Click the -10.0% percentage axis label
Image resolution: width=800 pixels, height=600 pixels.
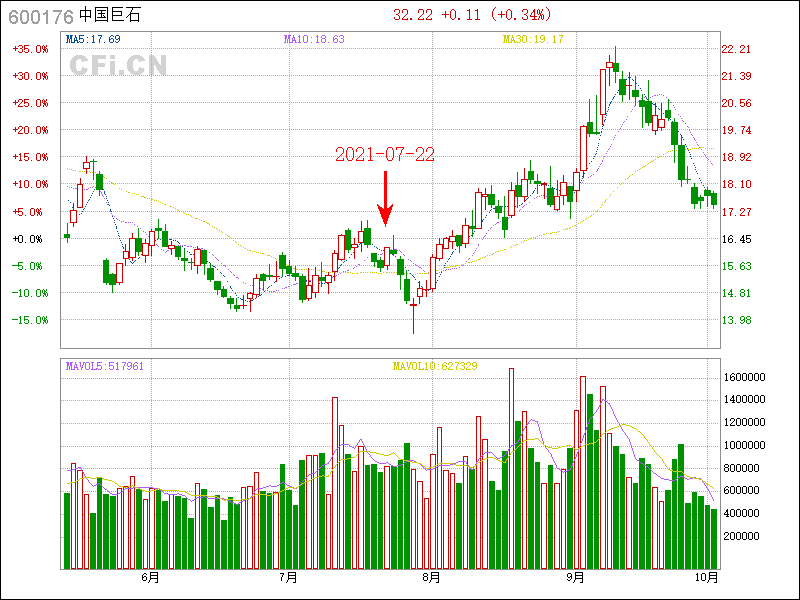coord(31,293)
